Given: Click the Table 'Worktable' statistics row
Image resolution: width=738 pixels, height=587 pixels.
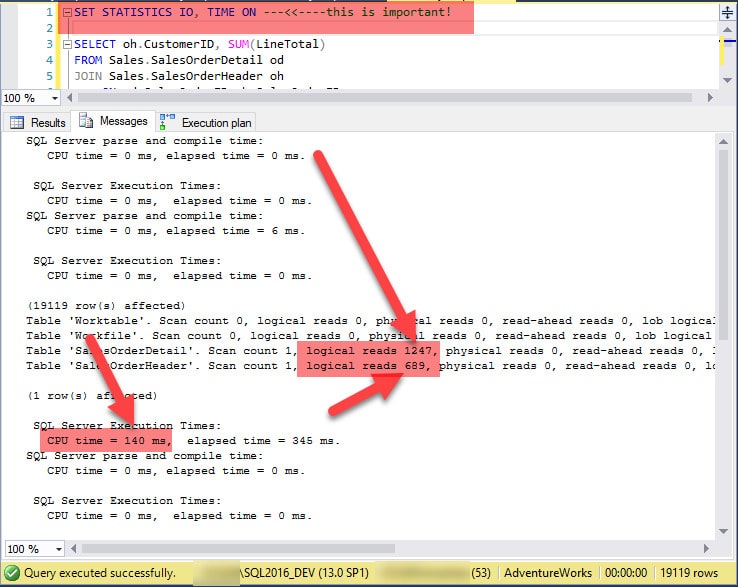Looking at the screenshot, I should pos(370,321).
